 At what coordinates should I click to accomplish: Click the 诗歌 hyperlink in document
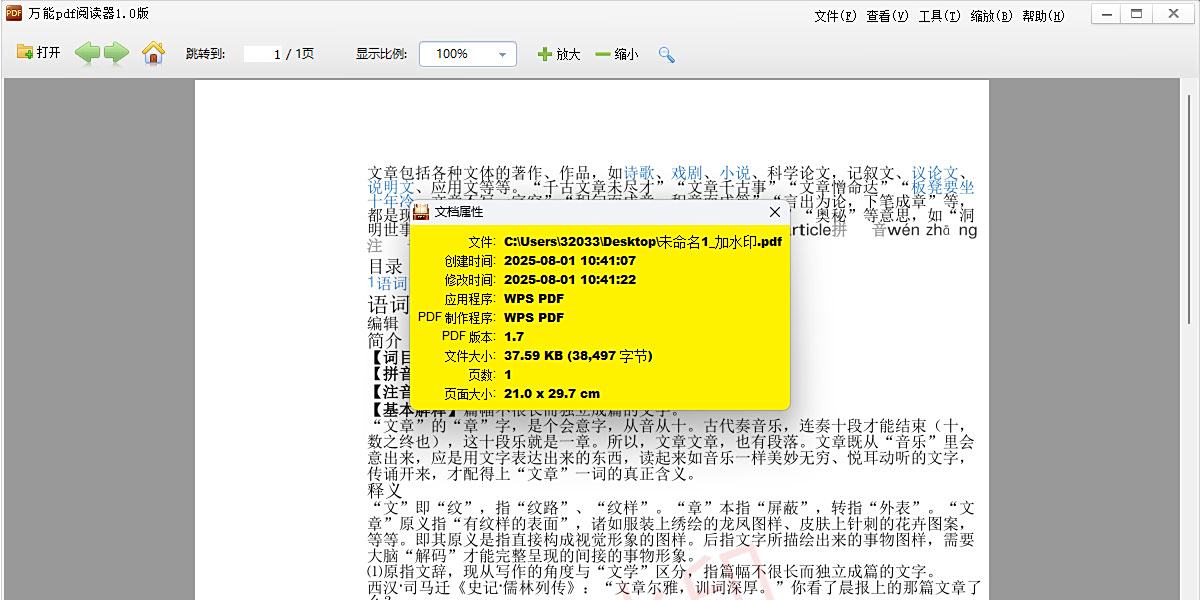[x=640, y=173]
